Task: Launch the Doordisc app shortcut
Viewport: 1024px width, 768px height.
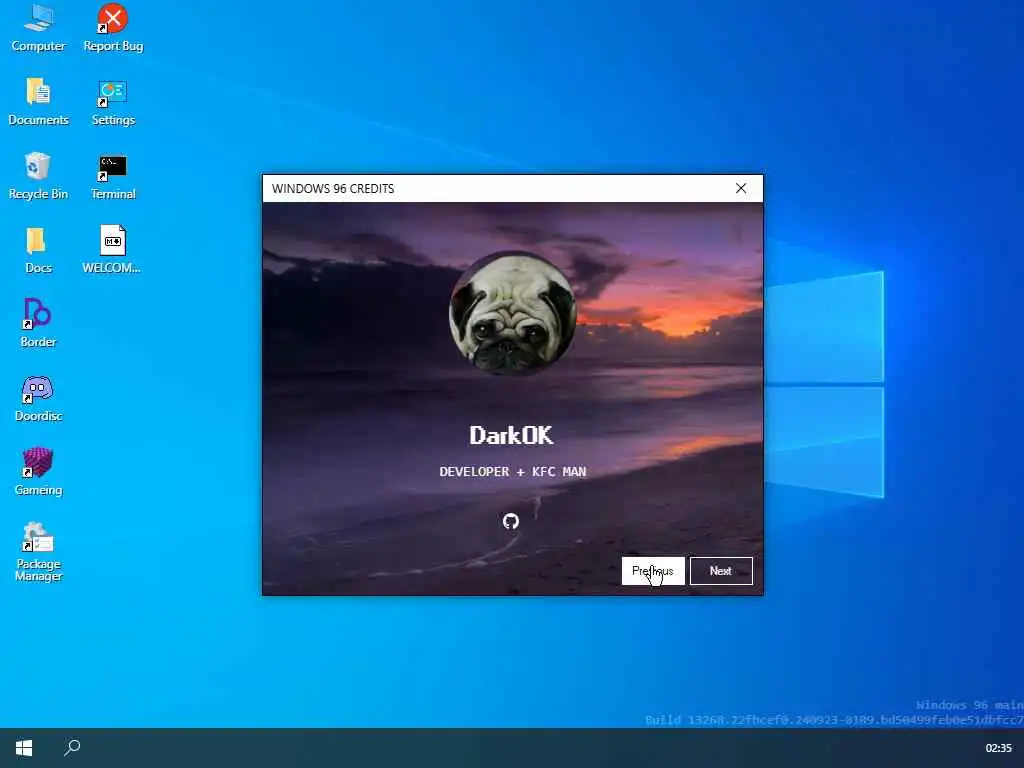Action: point(39,398)
